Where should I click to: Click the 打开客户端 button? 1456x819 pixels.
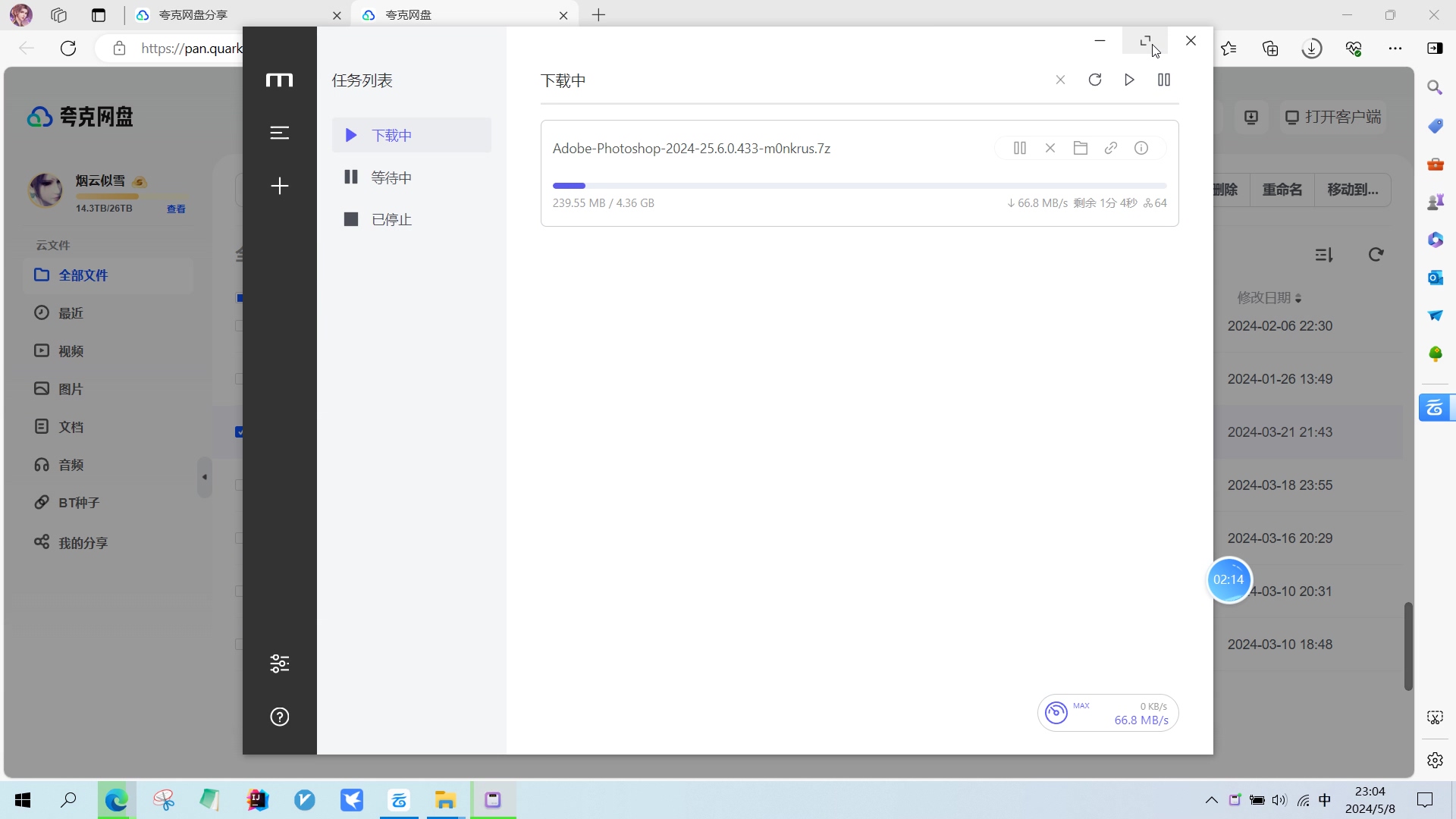click(x=1332, y=118)
